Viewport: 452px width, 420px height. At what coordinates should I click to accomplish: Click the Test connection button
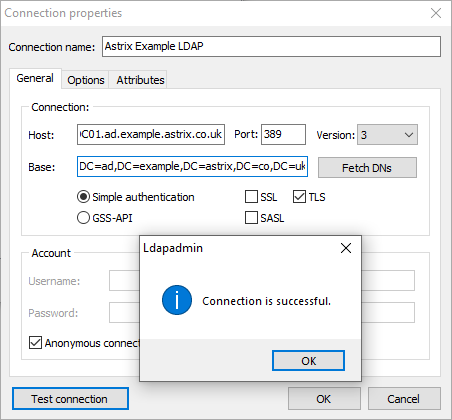[x=70, y=399]
